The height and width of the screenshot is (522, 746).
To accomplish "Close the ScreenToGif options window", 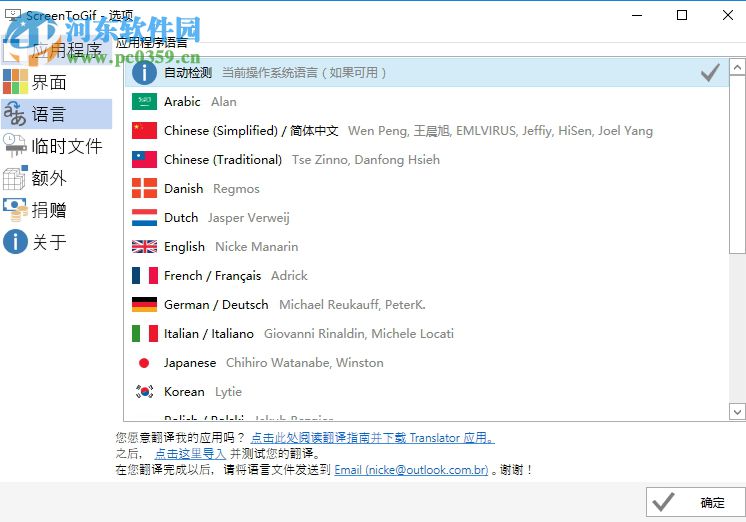I will point(727,15).
